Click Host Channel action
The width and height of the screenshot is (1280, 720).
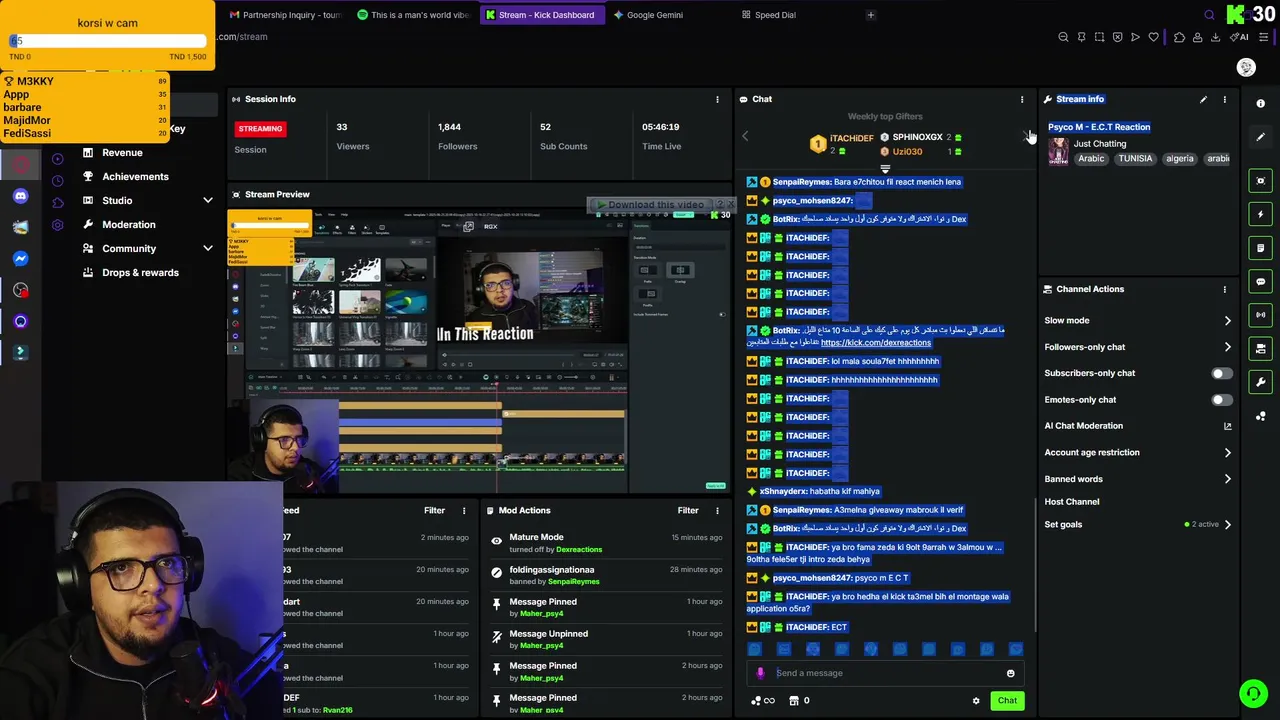(x=1072, y=502)
